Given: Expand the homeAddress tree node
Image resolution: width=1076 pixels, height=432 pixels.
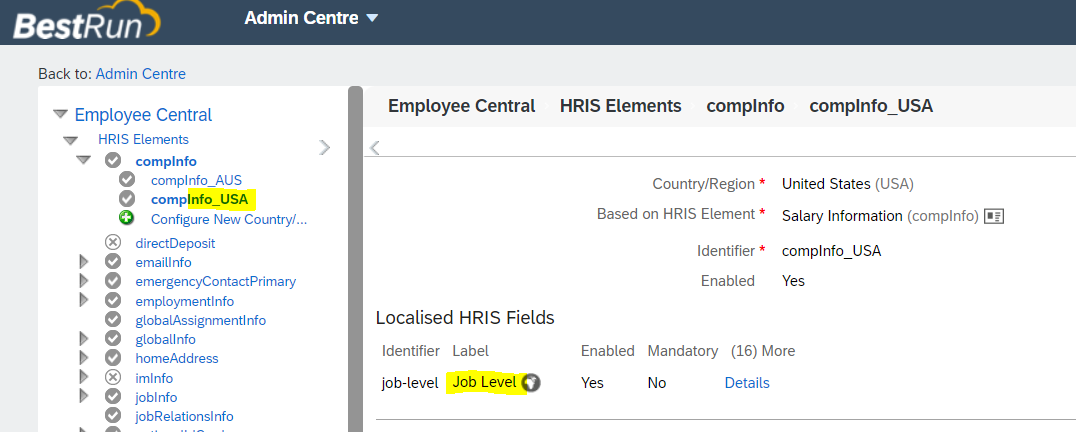Looking at the screenshot, I should 84,358.
